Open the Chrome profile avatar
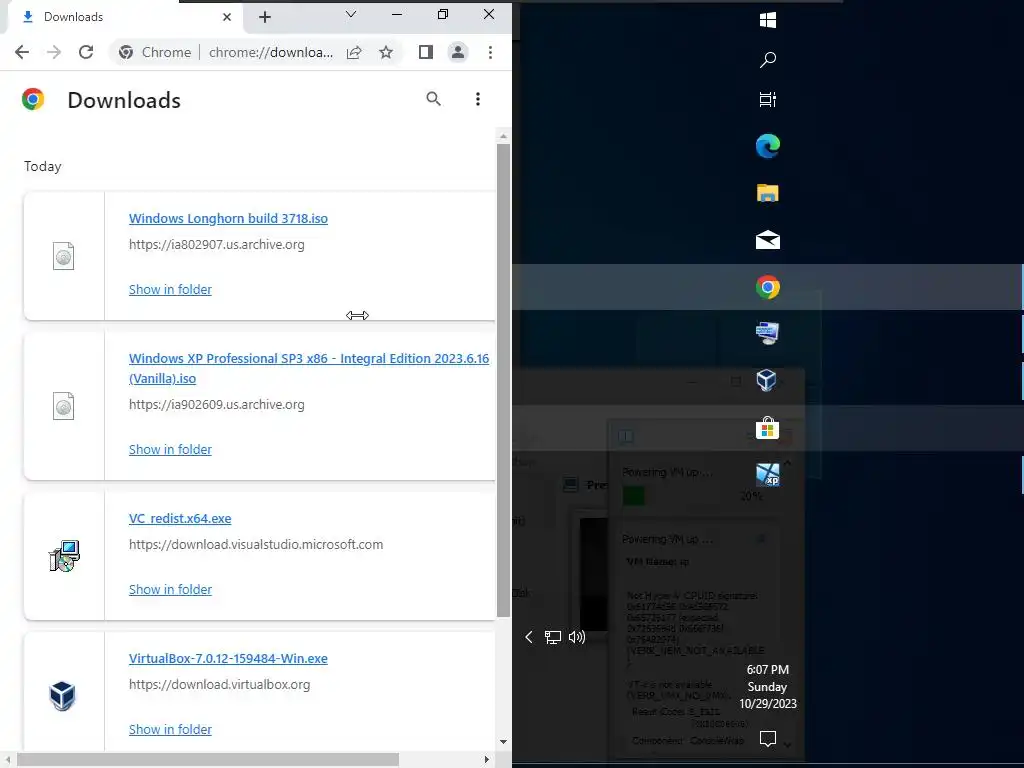 click(x=458, y=52)
